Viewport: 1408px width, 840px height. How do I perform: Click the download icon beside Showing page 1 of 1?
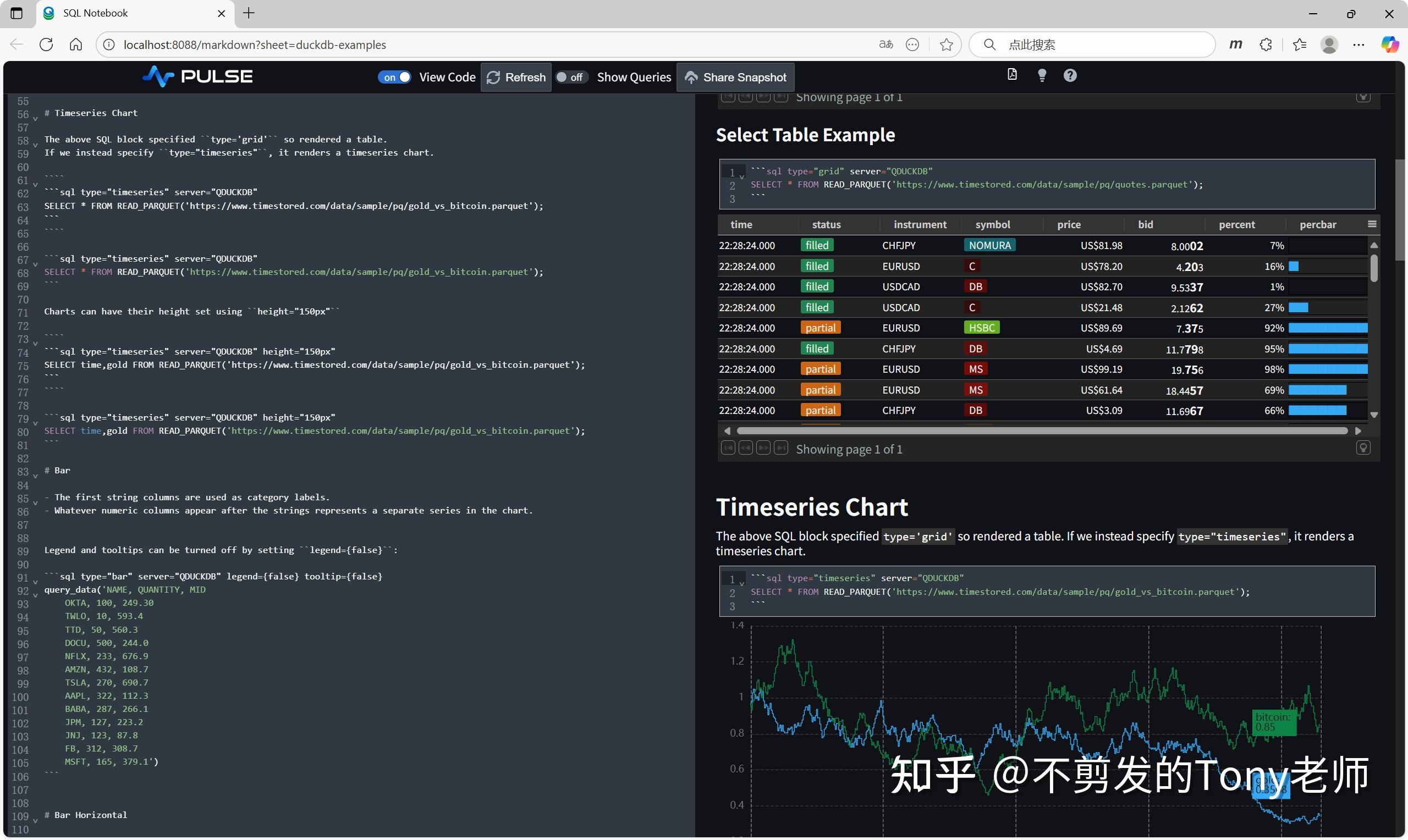point(1363,447)
